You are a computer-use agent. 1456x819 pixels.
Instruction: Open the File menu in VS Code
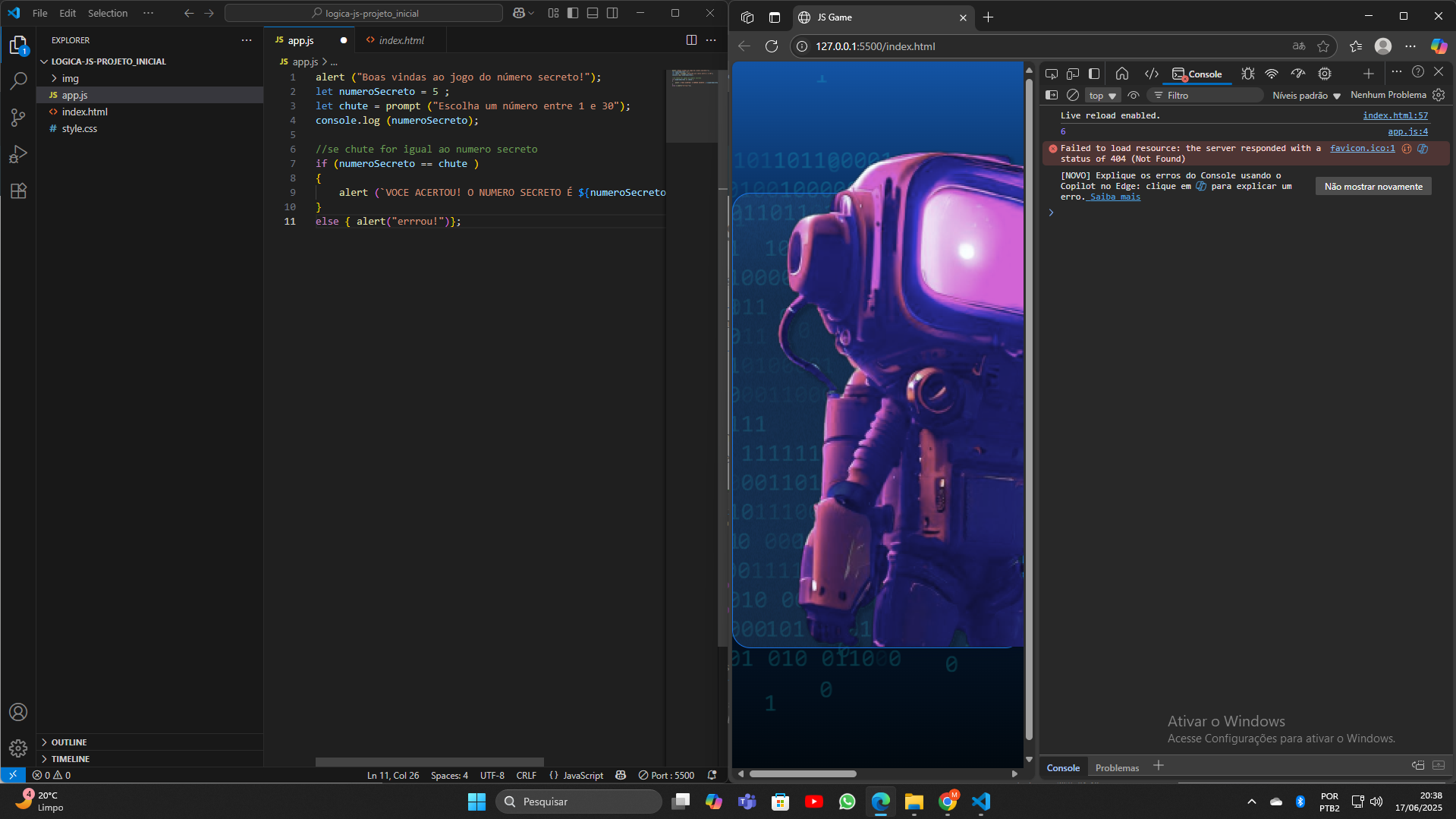[x=39, y=13]
